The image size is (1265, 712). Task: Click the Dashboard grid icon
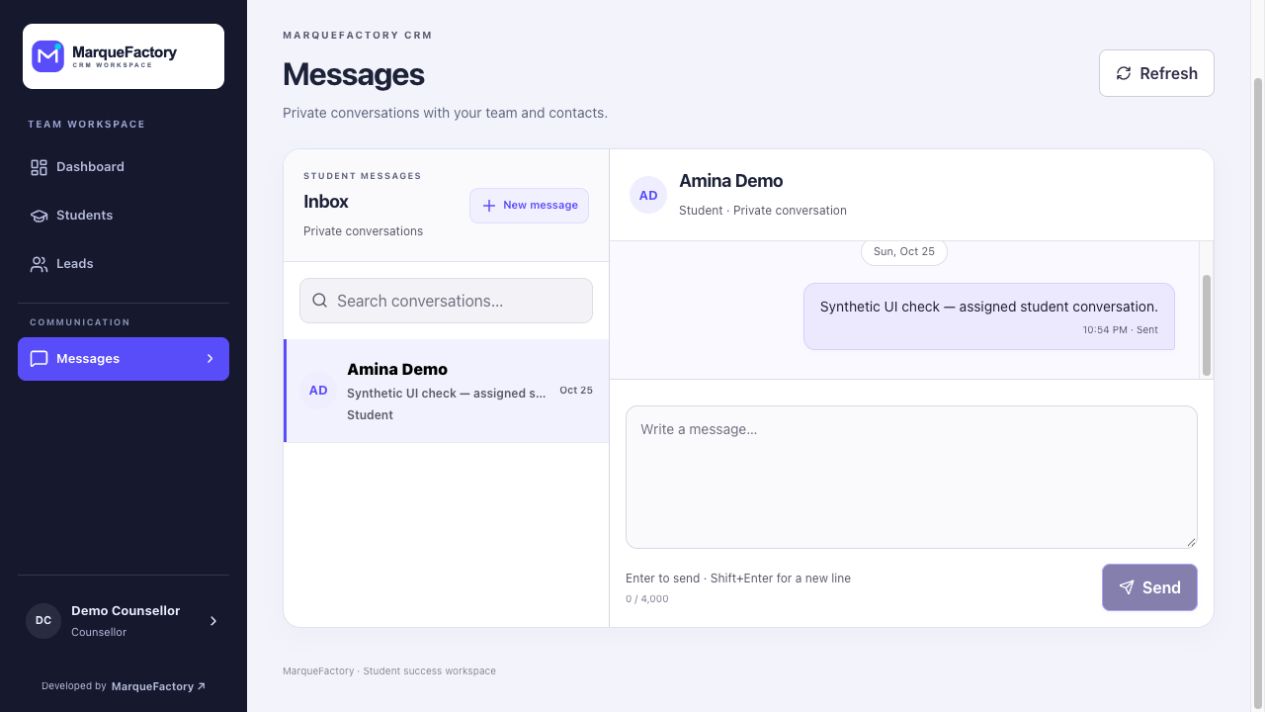pyautogui.click(x=39, y=167)
